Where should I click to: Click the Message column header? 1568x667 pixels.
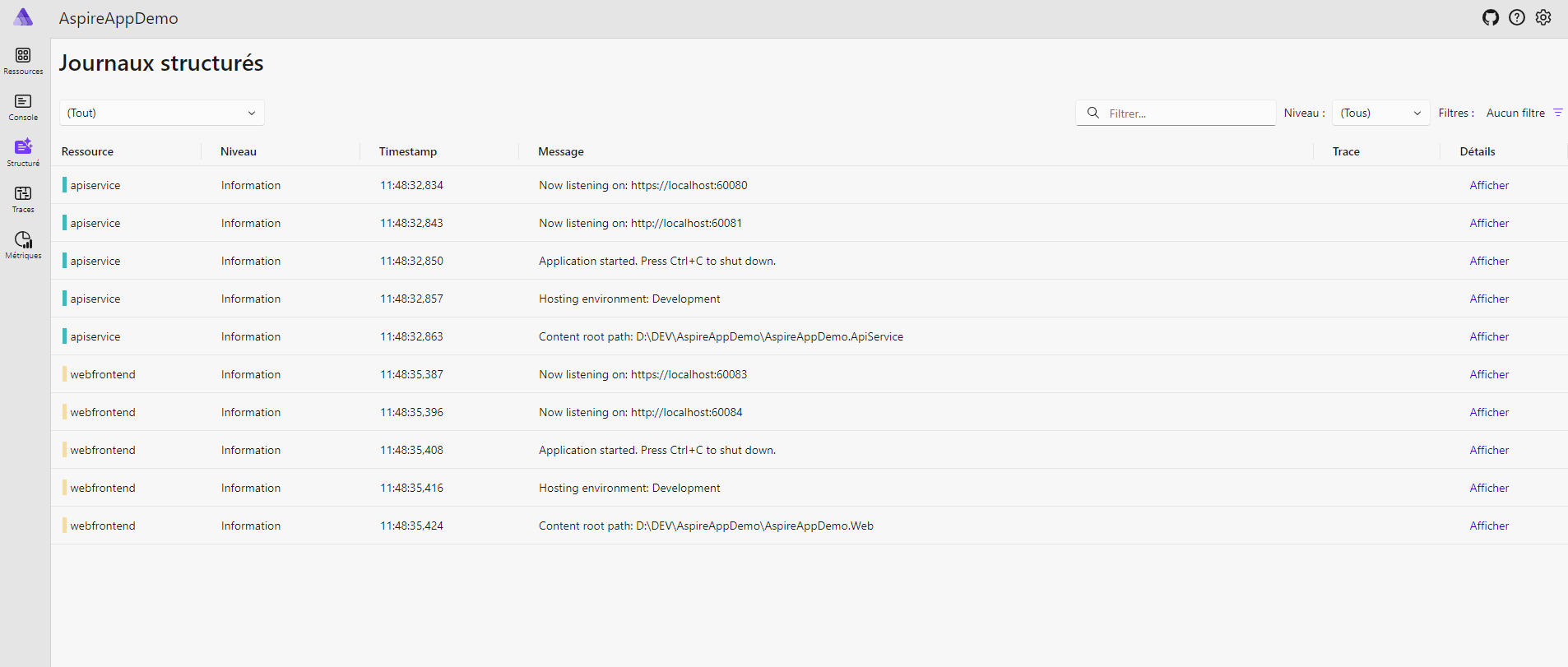(561, 151)
